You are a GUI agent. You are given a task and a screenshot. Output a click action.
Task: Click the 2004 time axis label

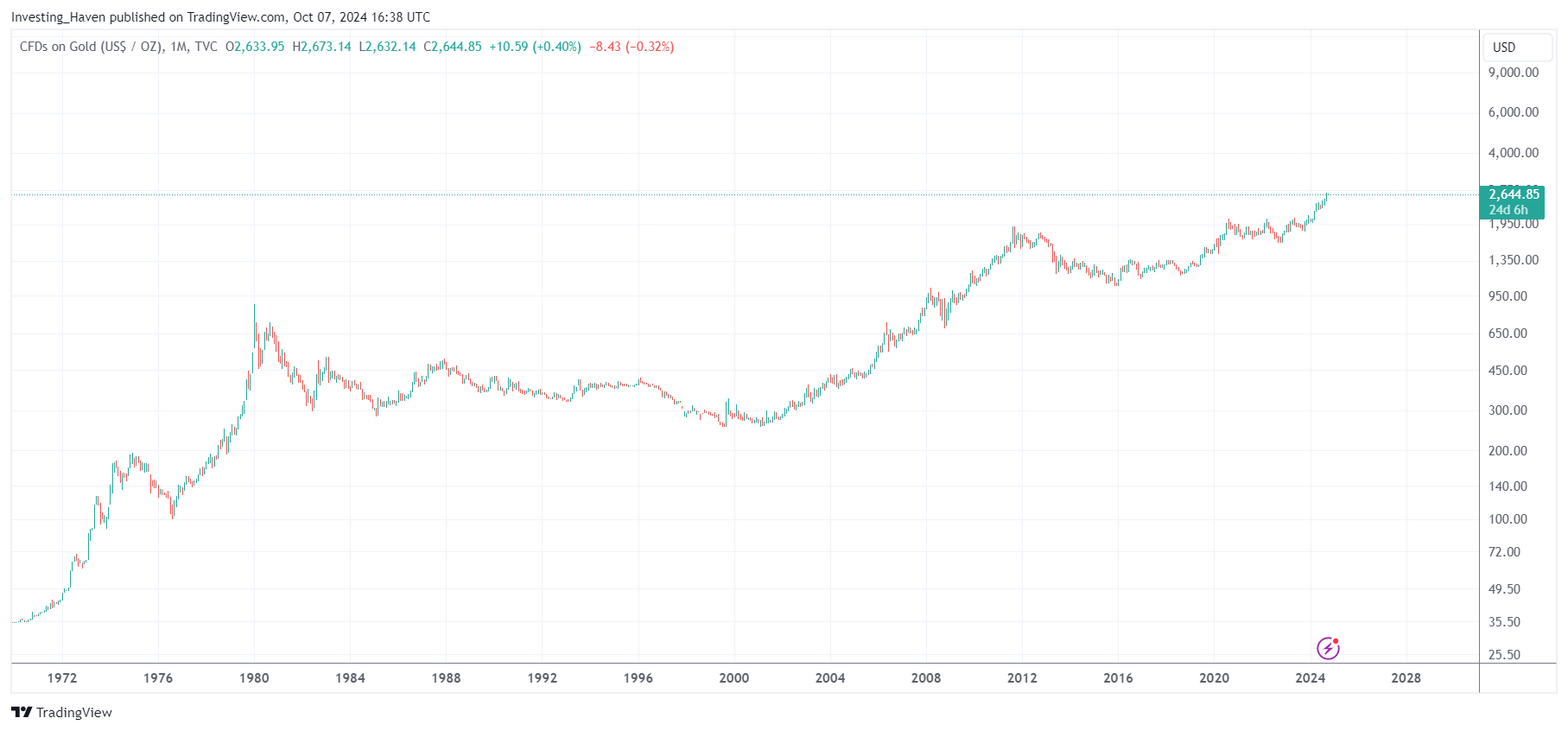(830, 678)
